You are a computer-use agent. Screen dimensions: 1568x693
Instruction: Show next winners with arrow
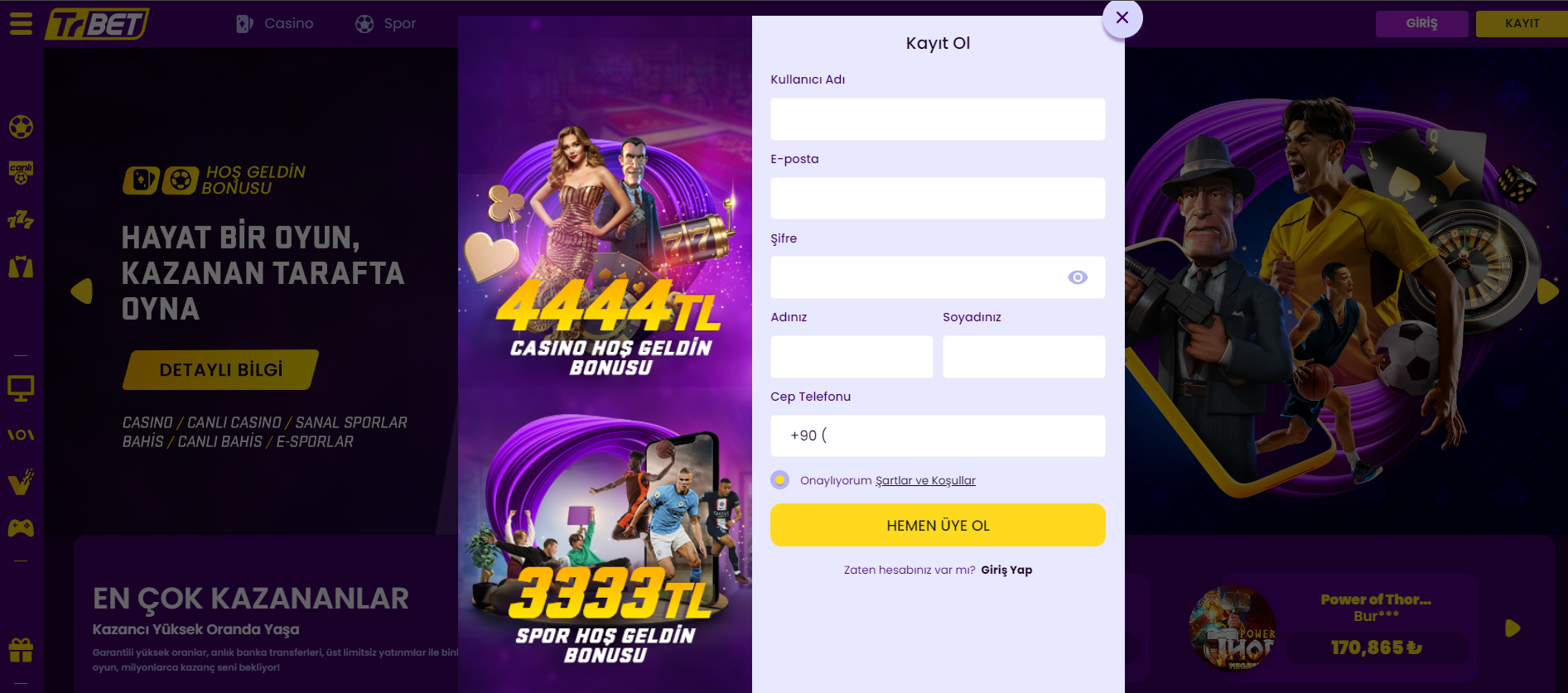[x=1513, y=628]
